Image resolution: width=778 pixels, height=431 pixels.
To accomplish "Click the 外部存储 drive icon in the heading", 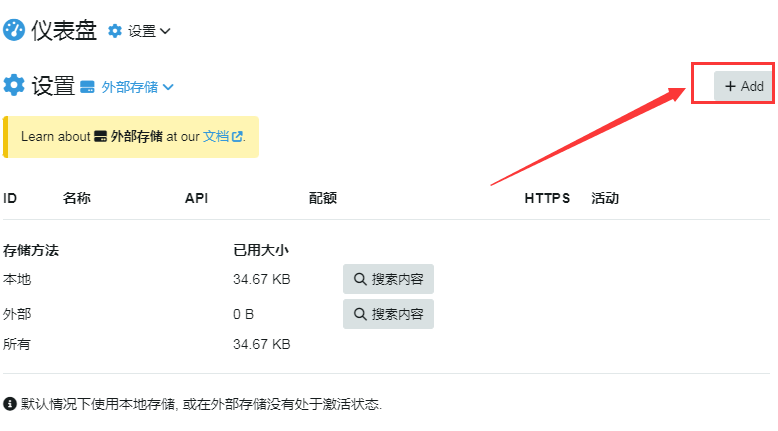I will pos(87,87).
